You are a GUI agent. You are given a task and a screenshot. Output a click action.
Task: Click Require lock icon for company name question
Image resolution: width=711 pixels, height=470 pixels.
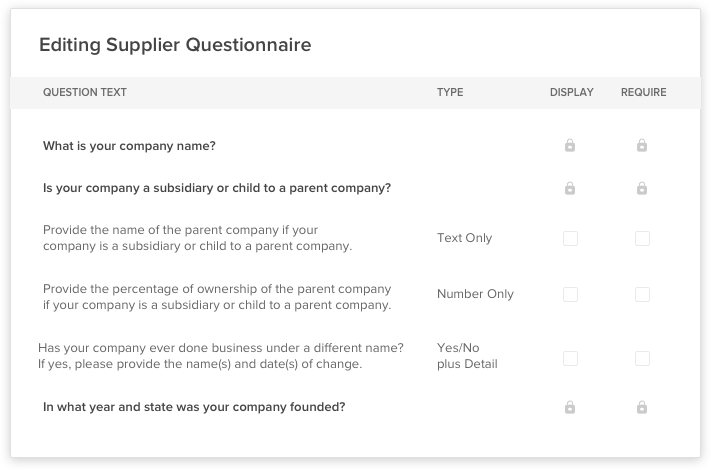(642, 146)
